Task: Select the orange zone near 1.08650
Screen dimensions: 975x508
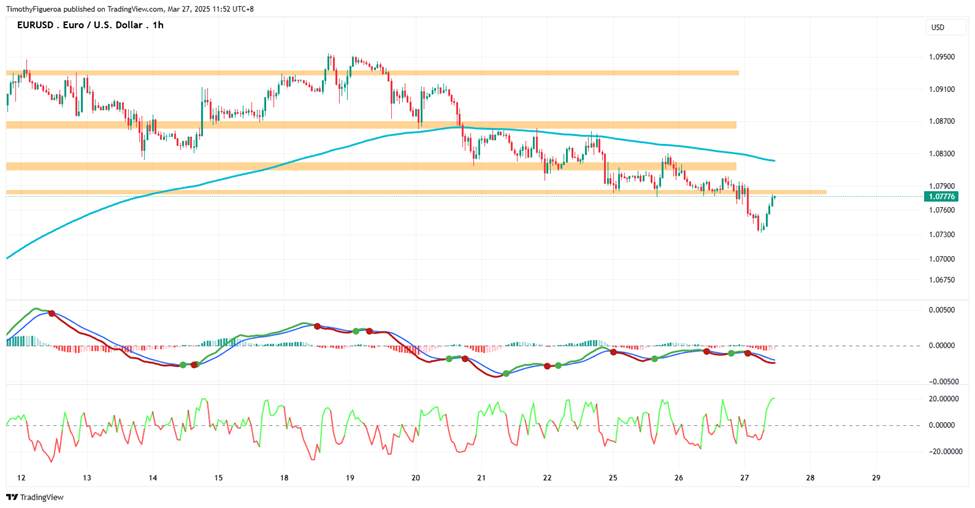Action: click(x=371, y=125)
